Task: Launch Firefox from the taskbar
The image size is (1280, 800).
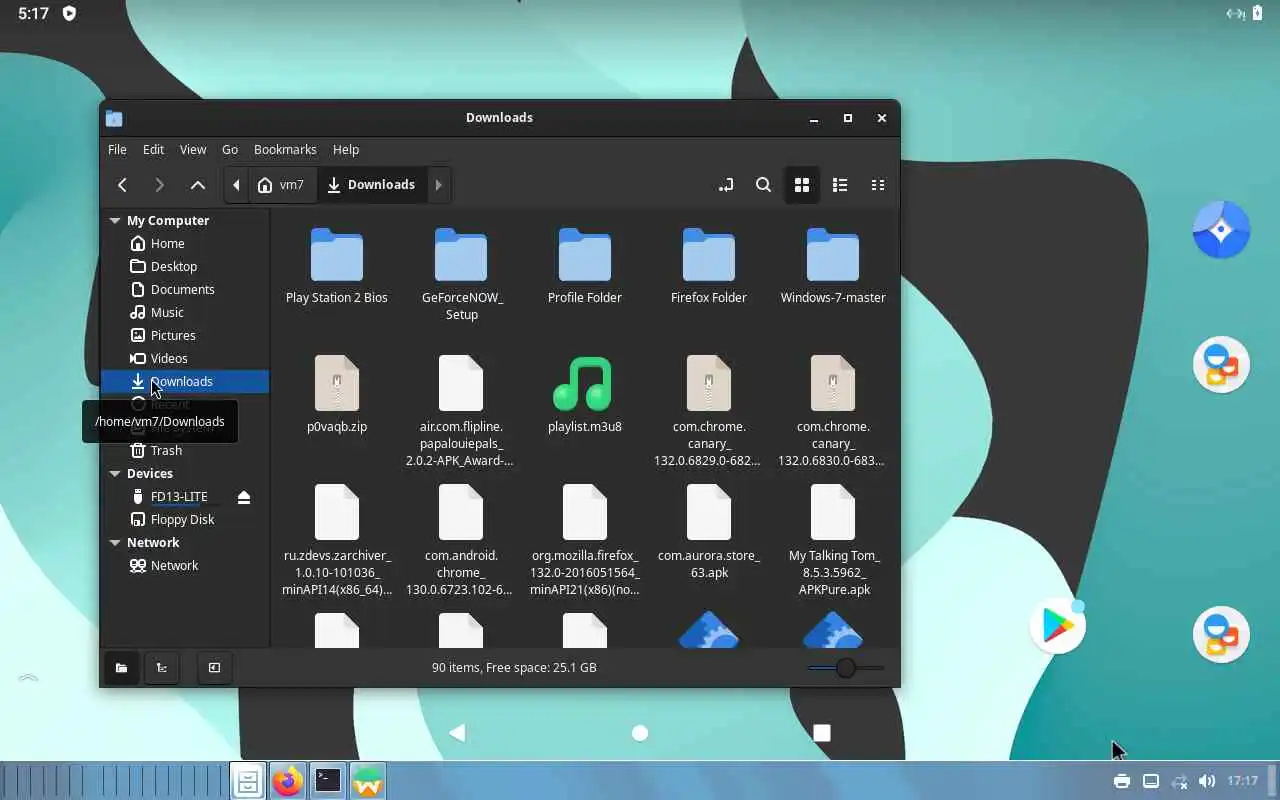Action: [288, 781]
